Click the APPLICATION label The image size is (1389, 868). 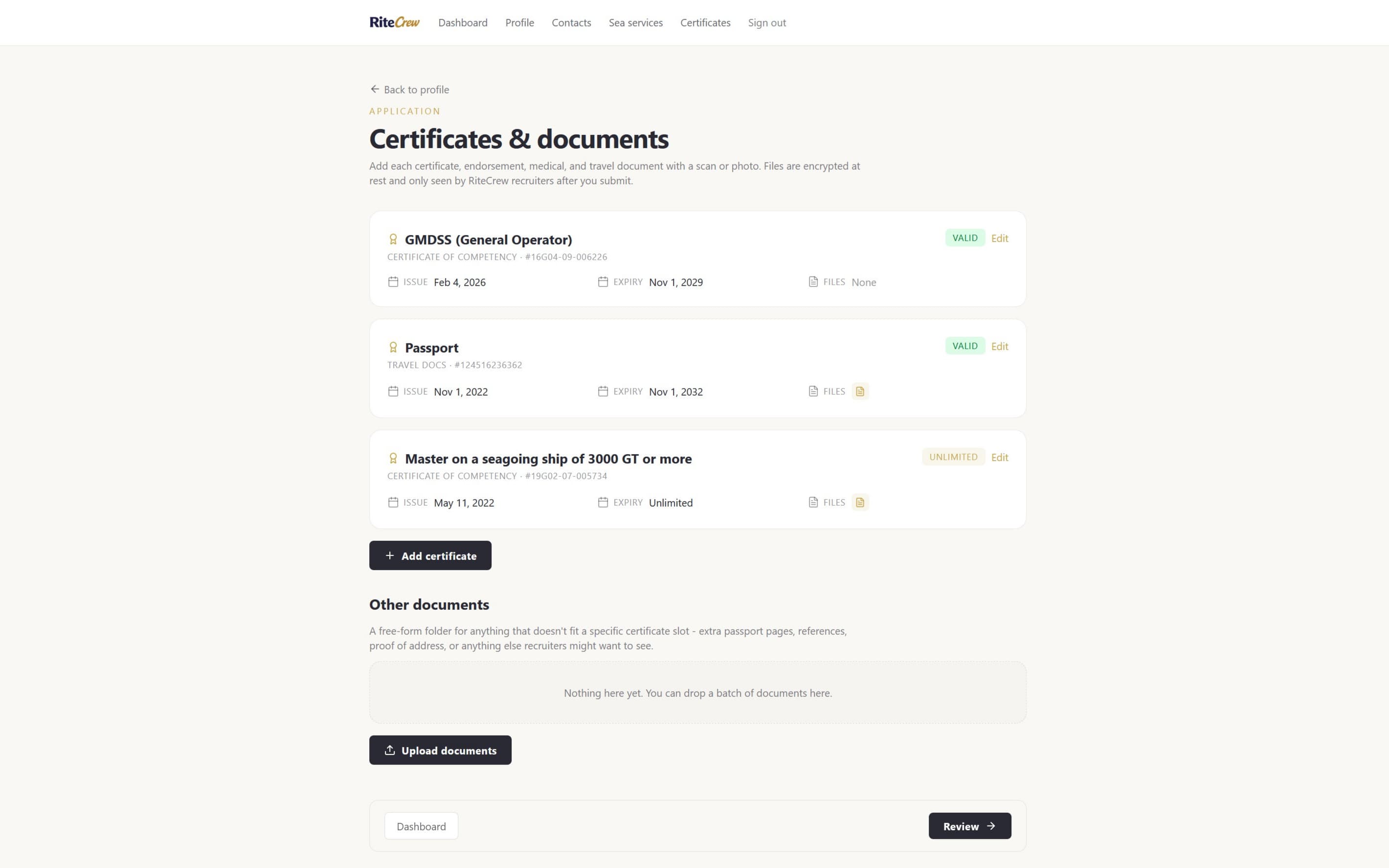pyautogui.click(x=404, y=111)
